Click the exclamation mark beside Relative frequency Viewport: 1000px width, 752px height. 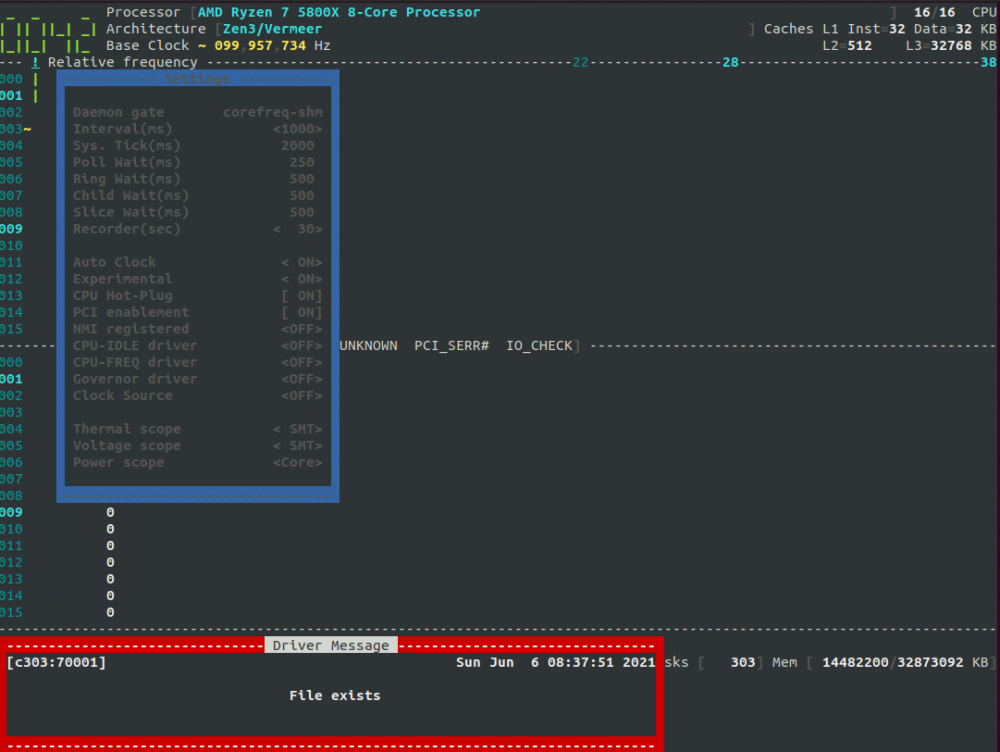pos(36,63)
